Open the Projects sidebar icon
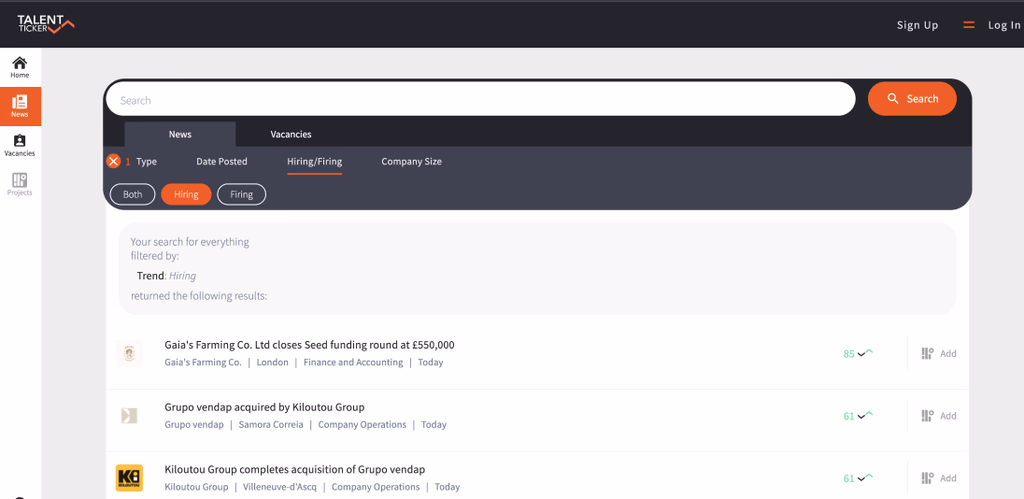 (x=20, y=184)
